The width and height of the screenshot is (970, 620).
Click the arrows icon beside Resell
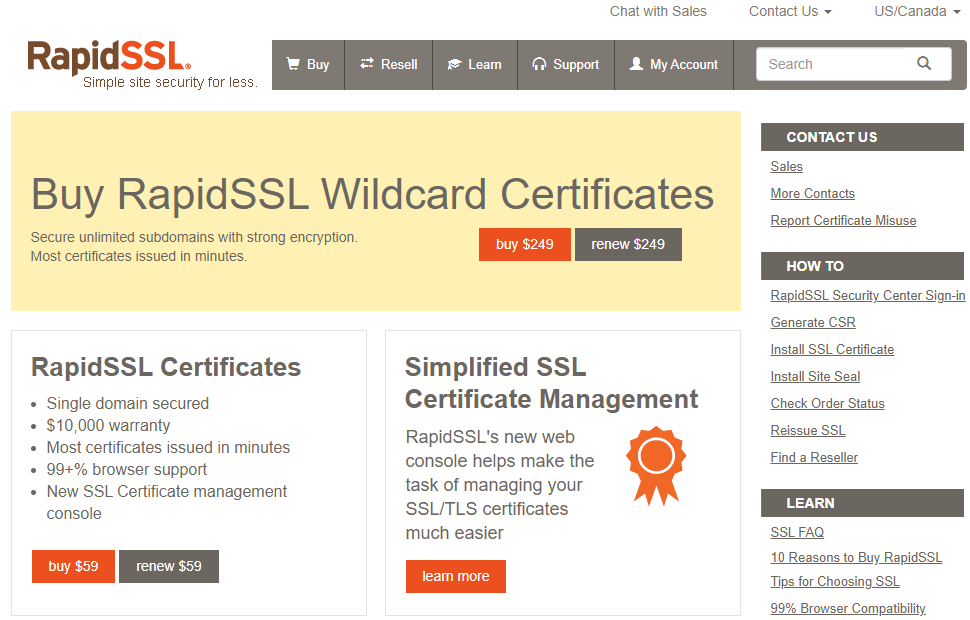[367, 64]
